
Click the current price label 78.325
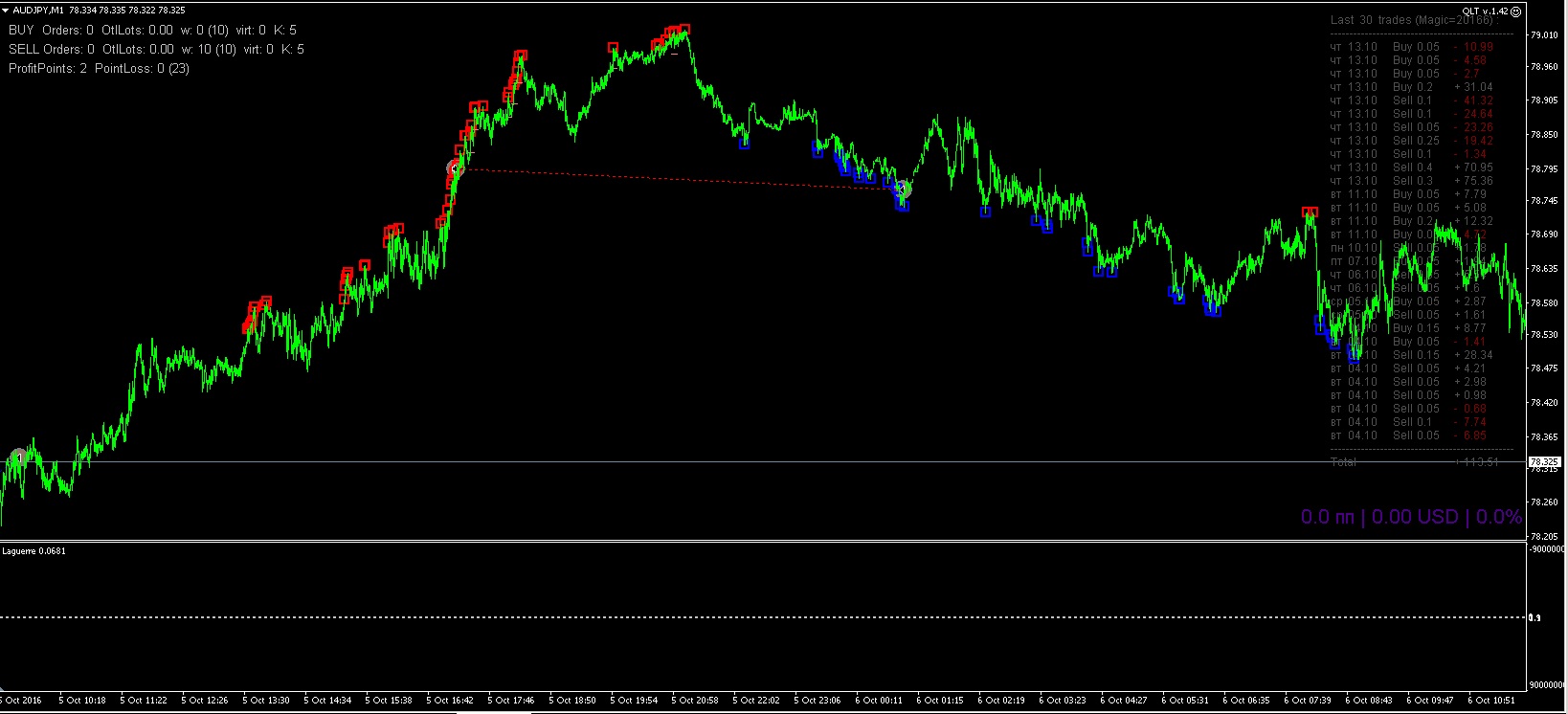tap(1545, 462)
